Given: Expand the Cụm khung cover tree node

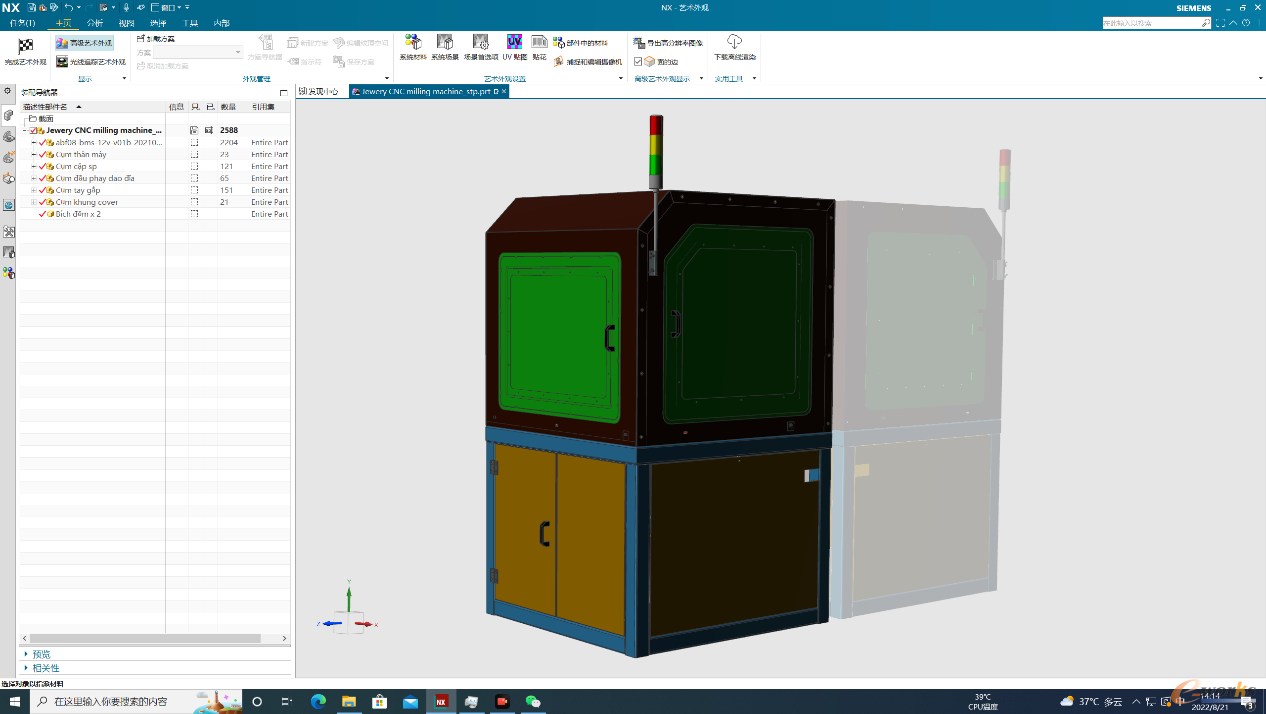Looking at the screenshot, I should click(x=34, y=202).
